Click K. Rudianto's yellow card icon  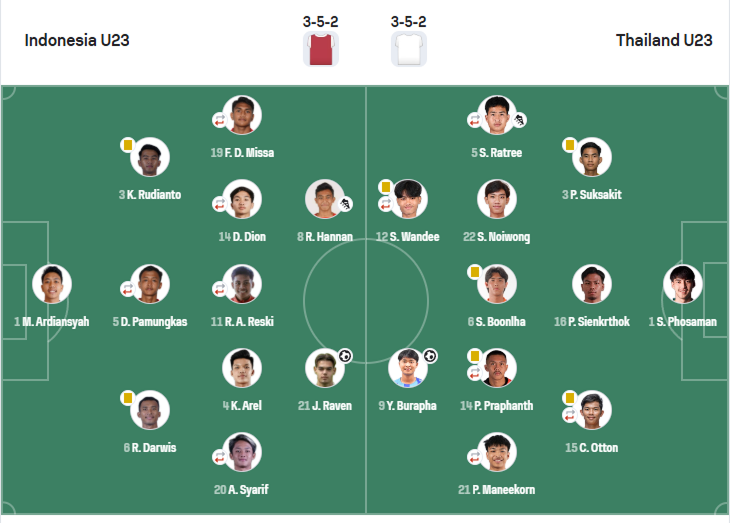tap(128, 145)
